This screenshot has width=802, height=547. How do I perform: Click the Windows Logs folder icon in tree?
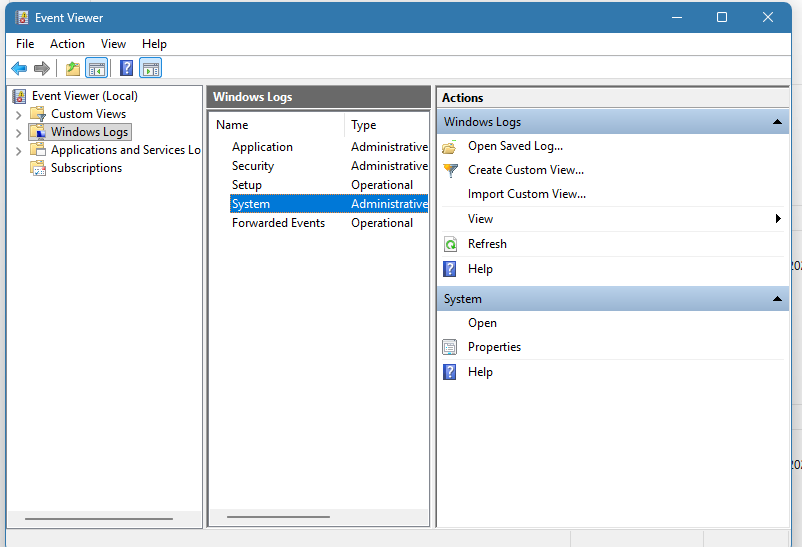pos(38,132)
